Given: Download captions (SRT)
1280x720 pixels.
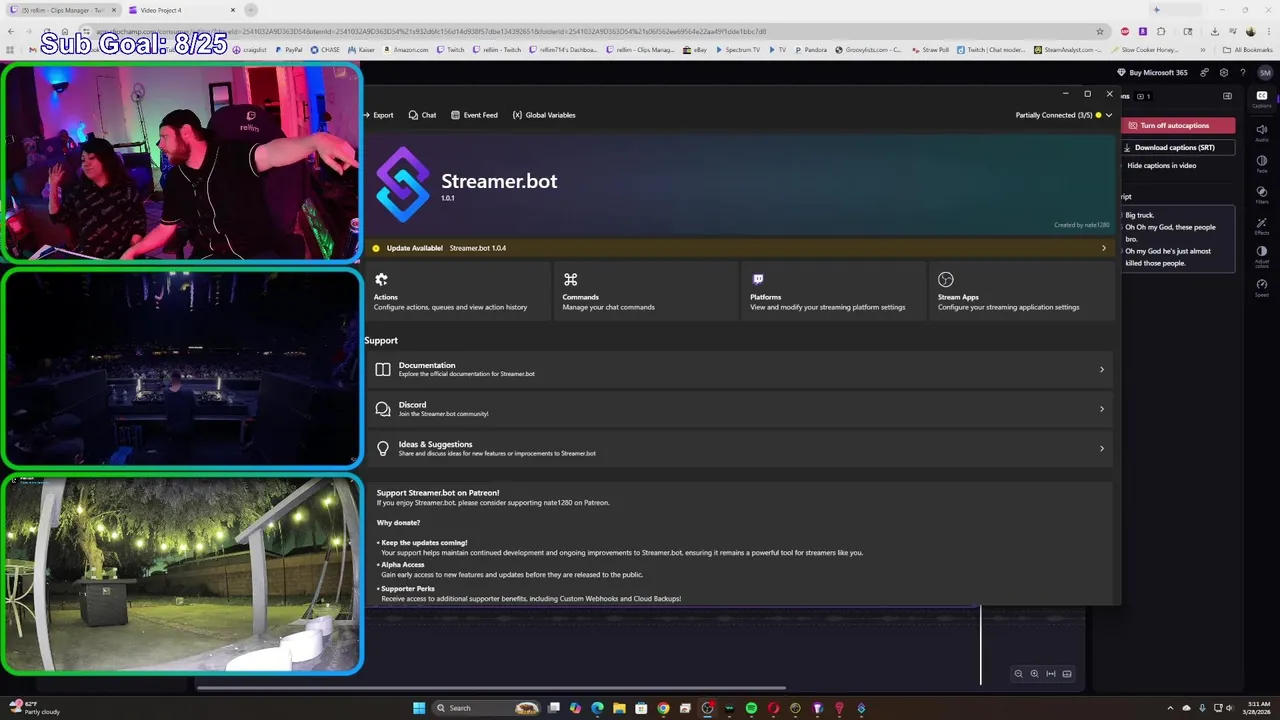Looking at the screenshot, I should pos(1178,148).
